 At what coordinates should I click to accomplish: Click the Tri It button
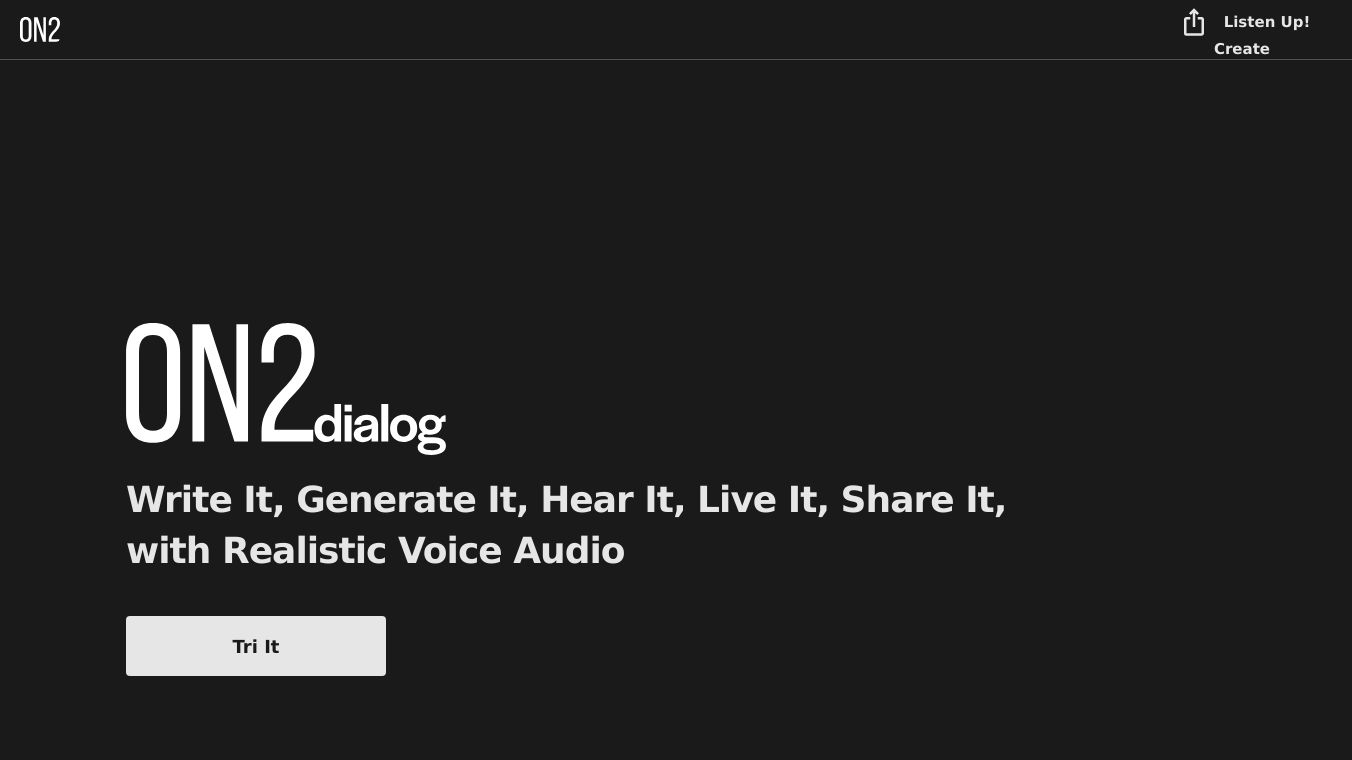tap(256, 646)
